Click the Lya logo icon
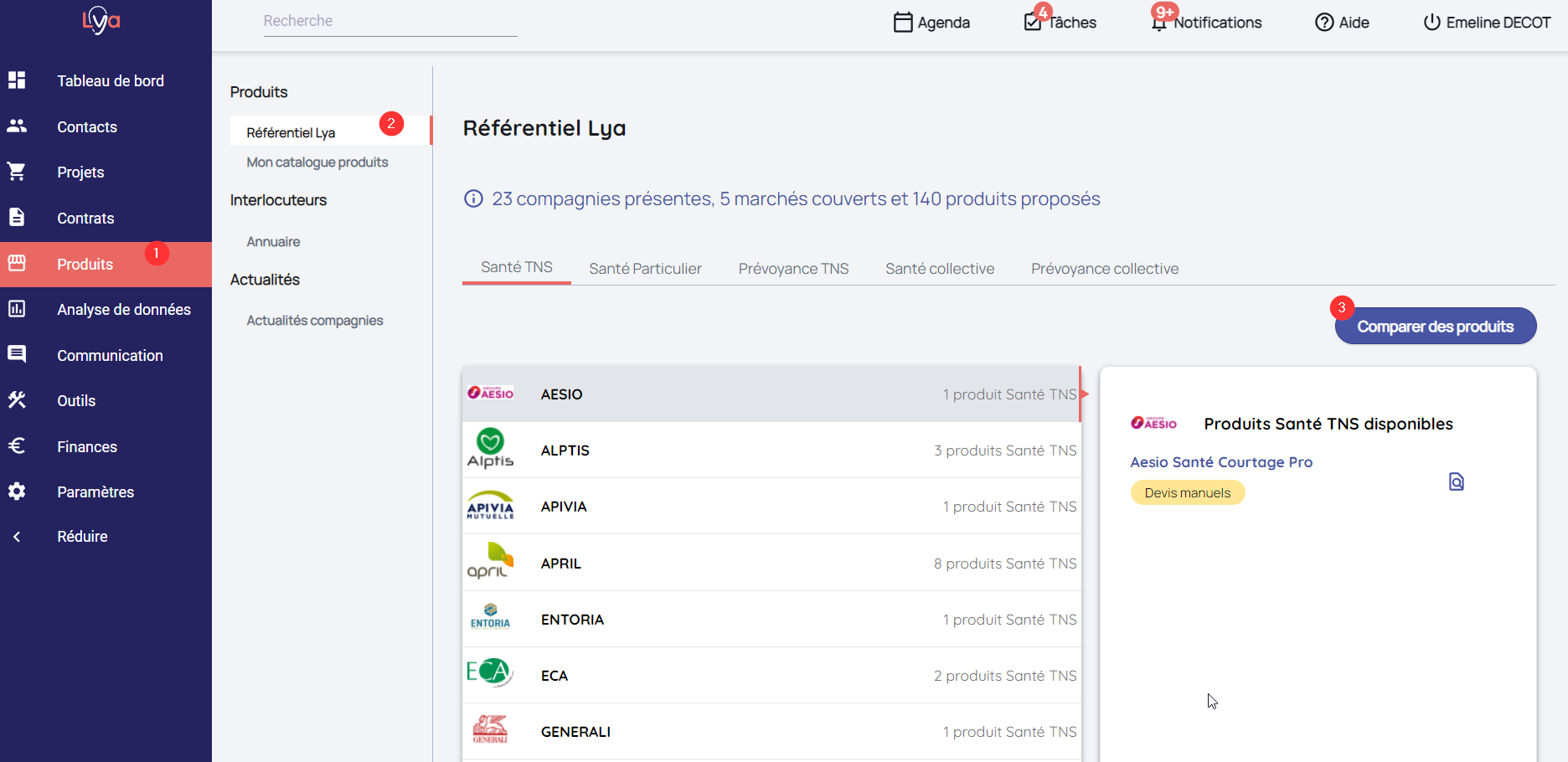 [101, 20]
